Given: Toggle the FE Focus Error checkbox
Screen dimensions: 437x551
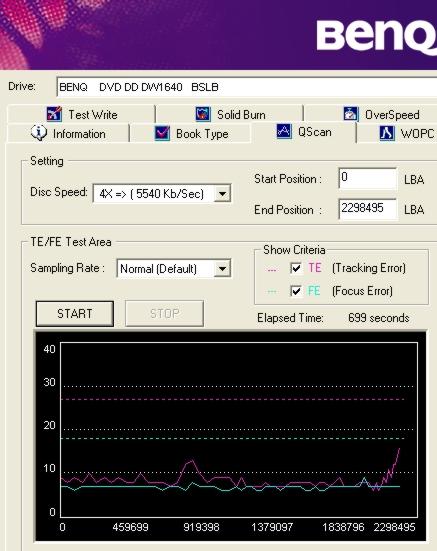Looking at the screenshot, I should tap(296, 291).
